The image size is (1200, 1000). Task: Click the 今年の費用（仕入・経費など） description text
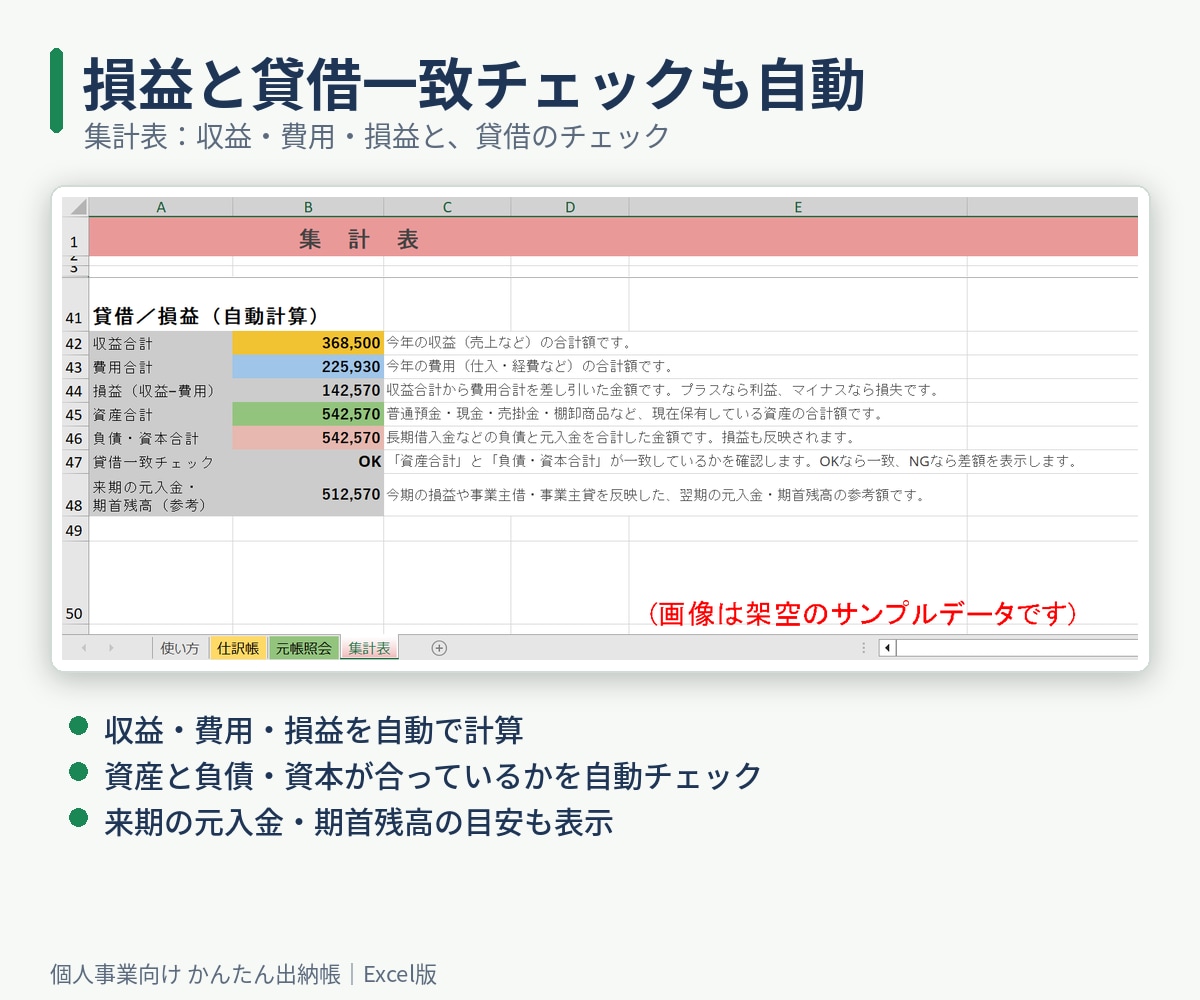(x=529, y=367)
